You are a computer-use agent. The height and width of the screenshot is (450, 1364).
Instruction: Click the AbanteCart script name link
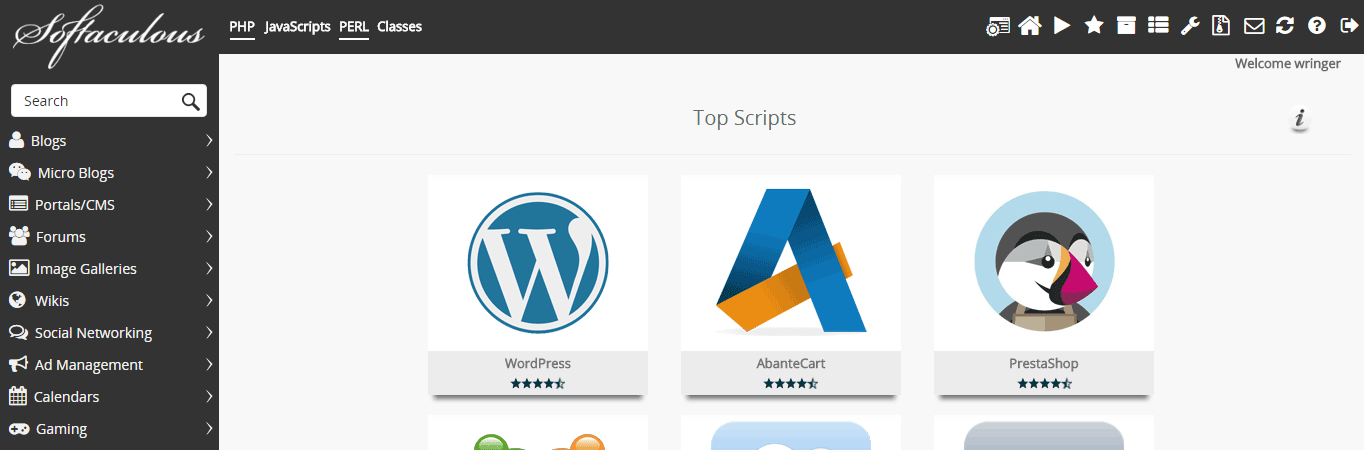[791, 363]
